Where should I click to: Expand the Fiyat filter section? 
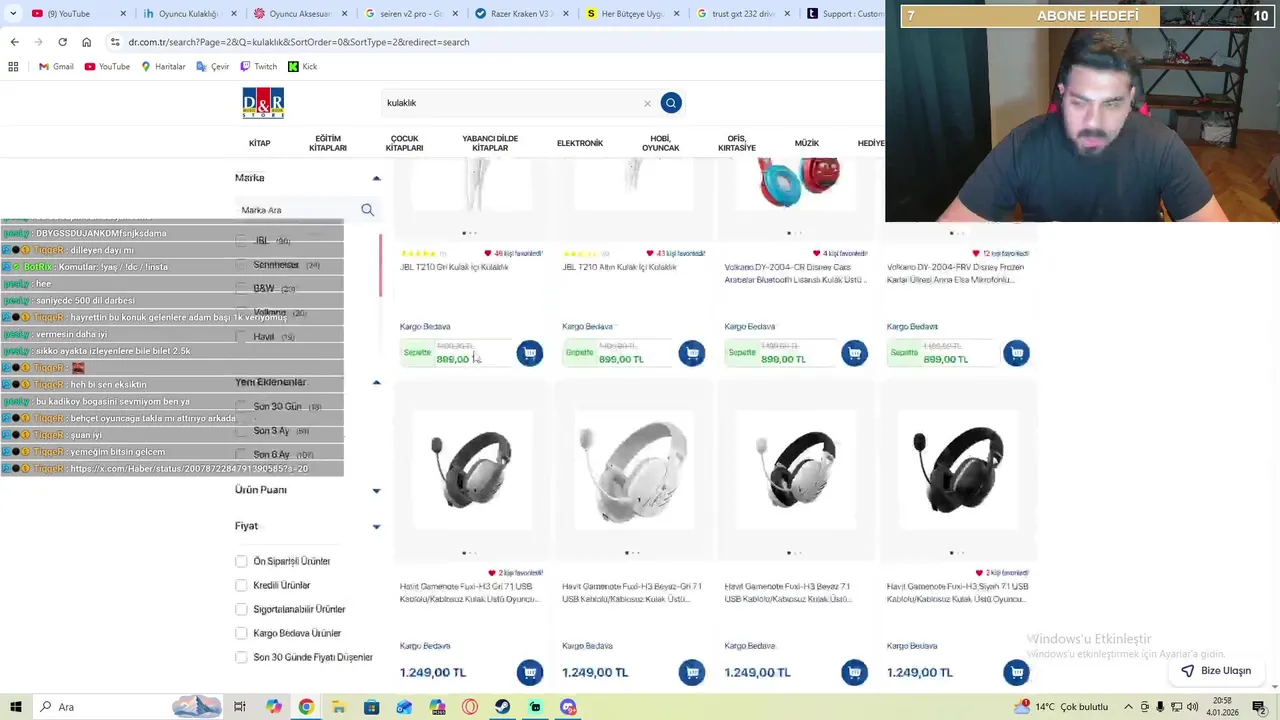pos(376,526)
